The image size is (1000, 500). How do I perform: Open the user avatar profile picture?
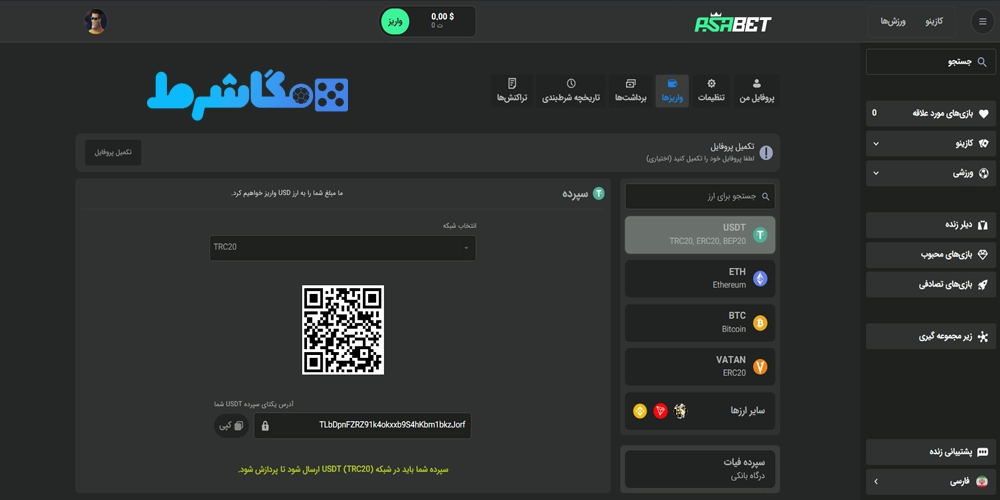tap(96, 22)
